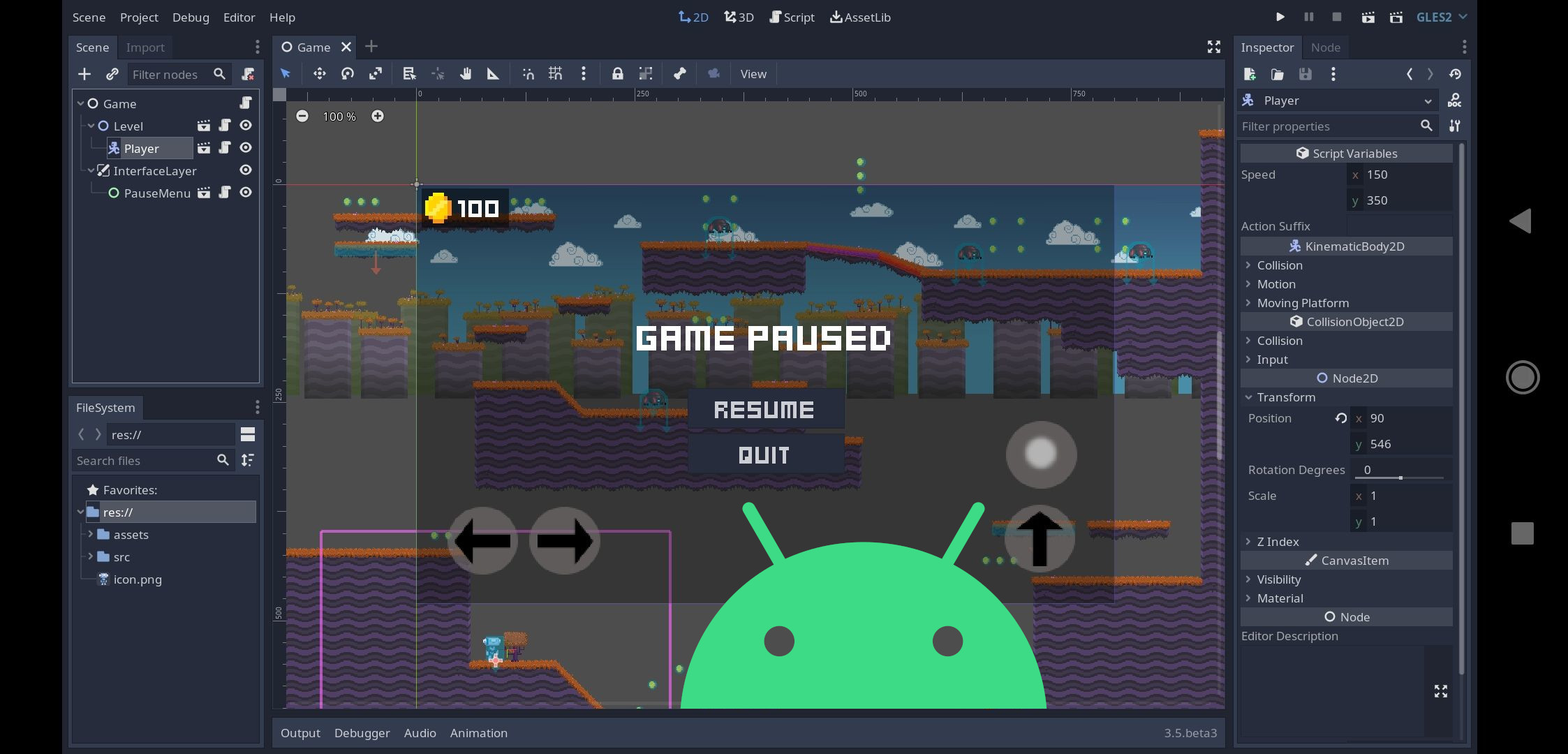Switch to the Import tab
The width and height of the screenshot is (1568, 754).
(145, 47)
